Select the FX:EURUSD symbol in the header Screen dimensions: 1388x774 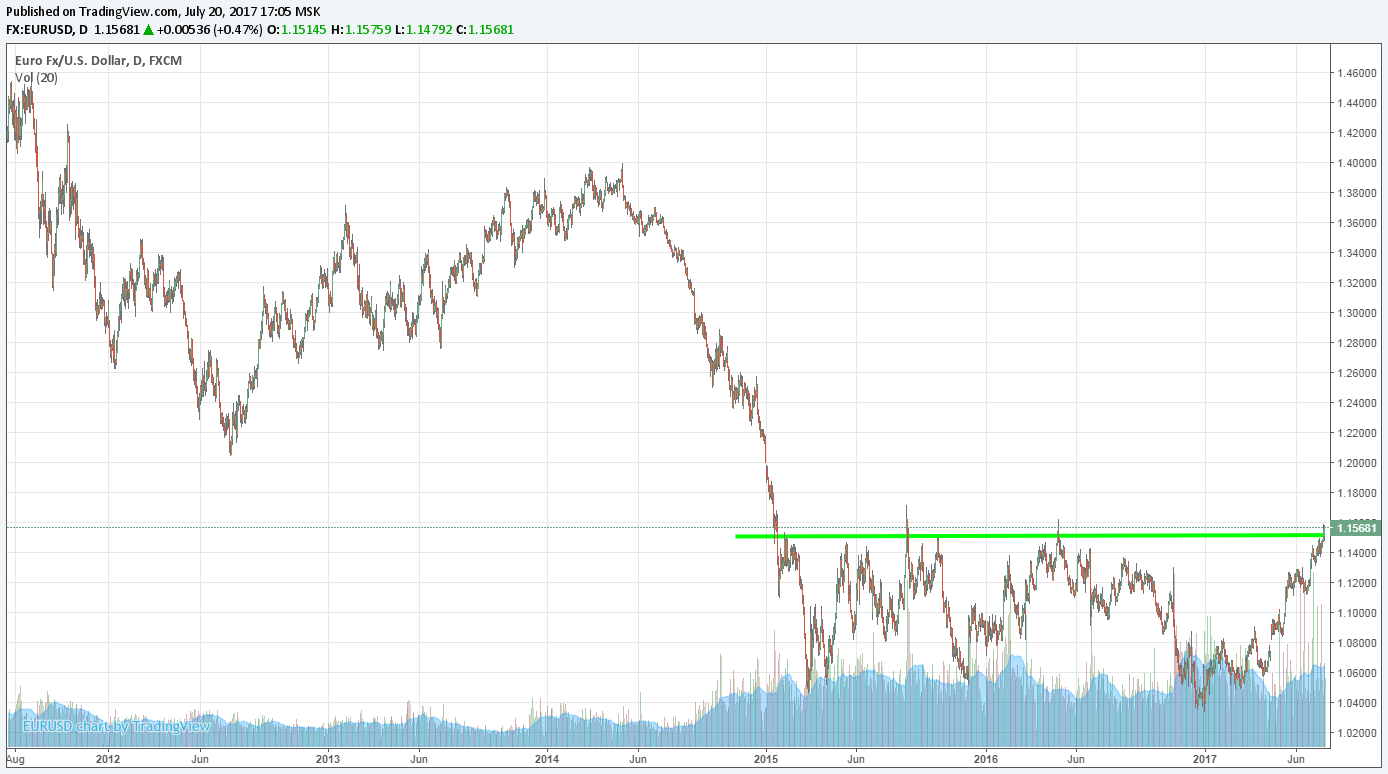tap(39, 30)
